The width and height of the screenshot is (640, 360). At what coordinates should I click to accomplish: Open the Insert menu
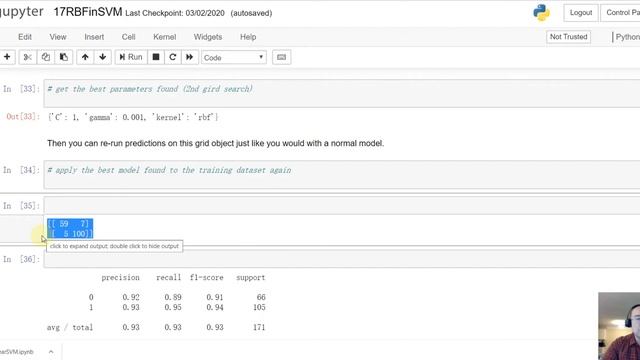[x=94, y=37]
